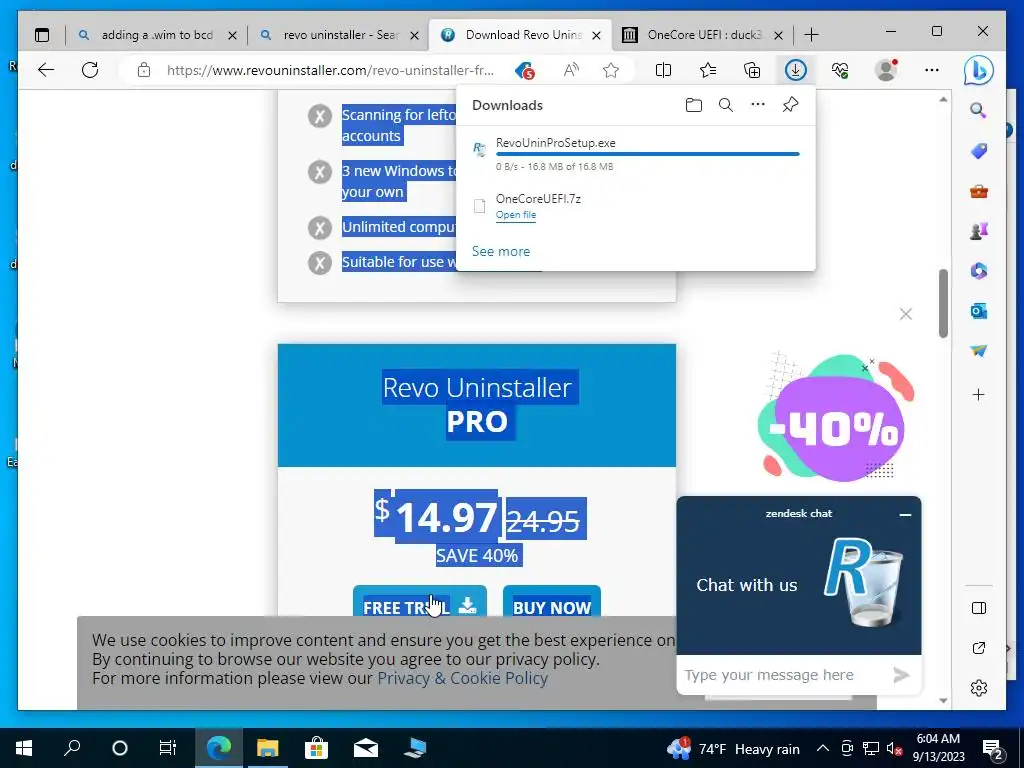
Task: Add this page to favorites star
Action: coord(611,70)
